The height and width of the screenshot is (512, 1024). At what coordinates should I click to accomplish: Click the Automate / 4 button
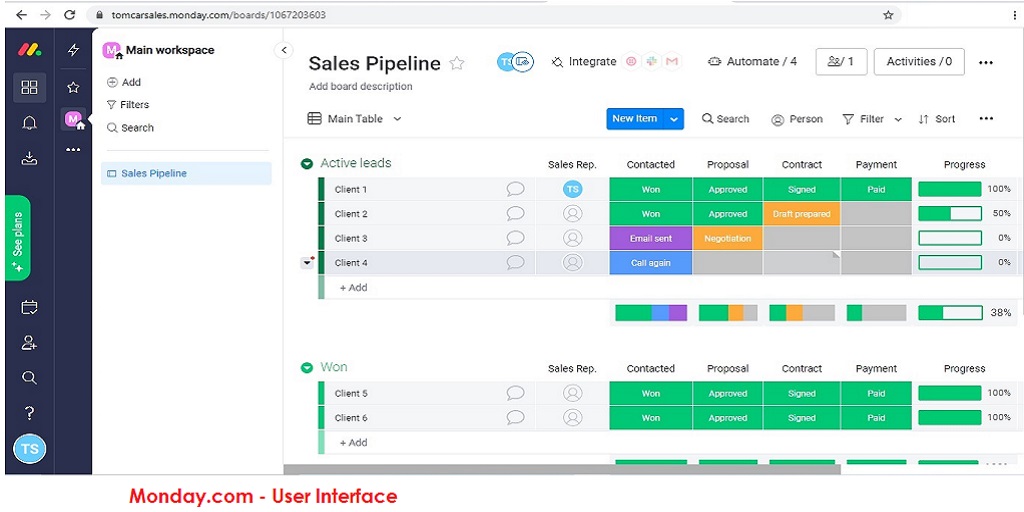tap(752, 62)
